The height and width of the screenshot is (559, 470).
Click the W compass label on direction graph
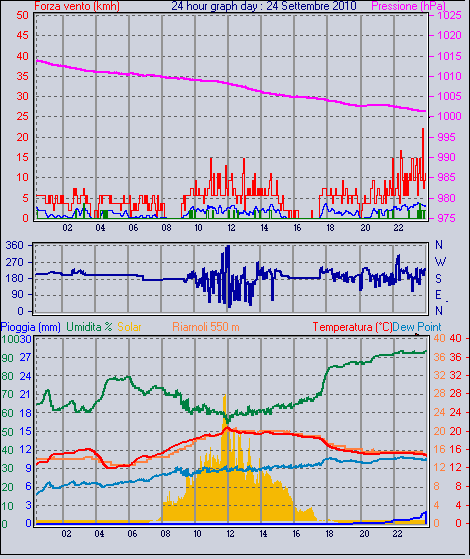pyautogui.click(x=440, y=262)
